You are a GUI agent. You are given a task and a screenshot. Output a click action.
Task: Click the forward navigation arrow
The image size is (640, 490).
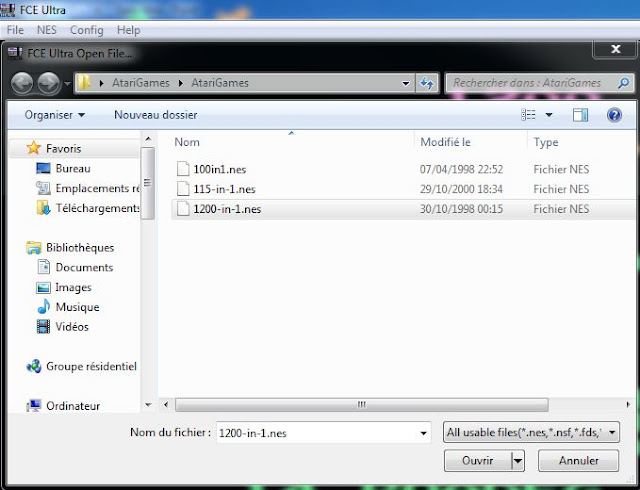click(x=49, y=83)
